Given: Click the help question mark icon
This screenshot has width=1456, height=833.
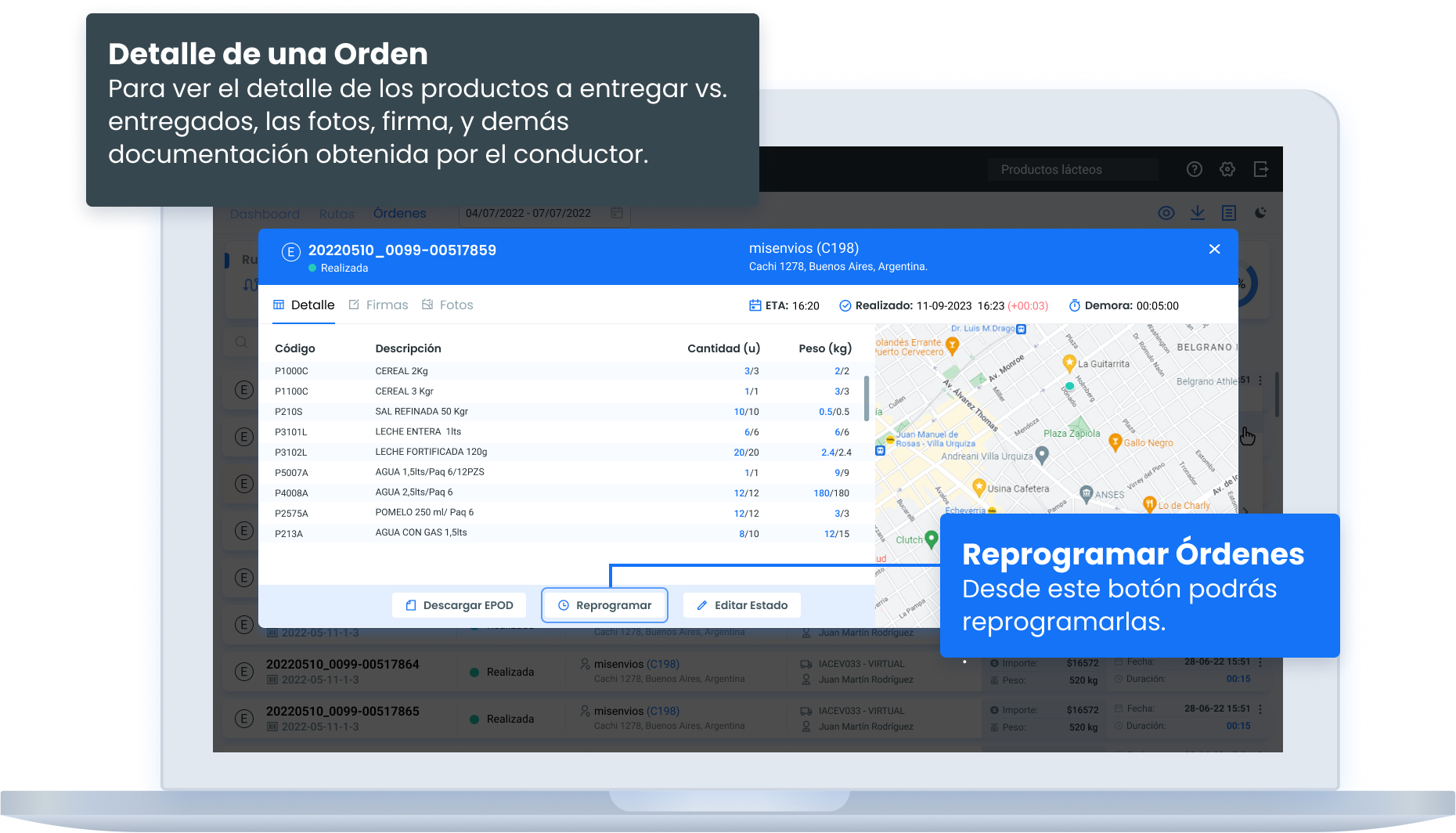Looking at the screenshot, I should [1194, 169].
